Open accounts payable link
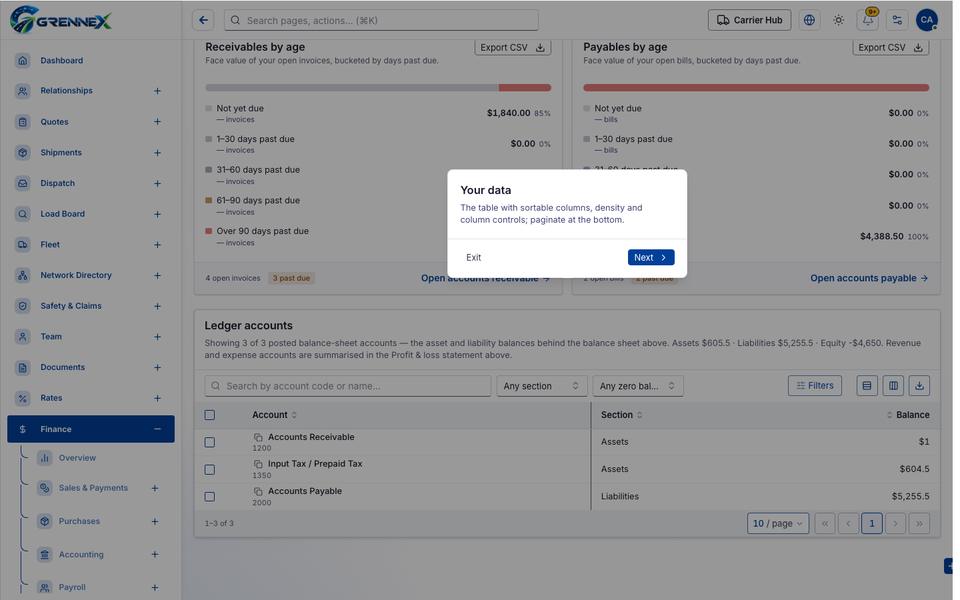Image resolution: width=960 pixels, height=600 pixels. tap(869, 278)
